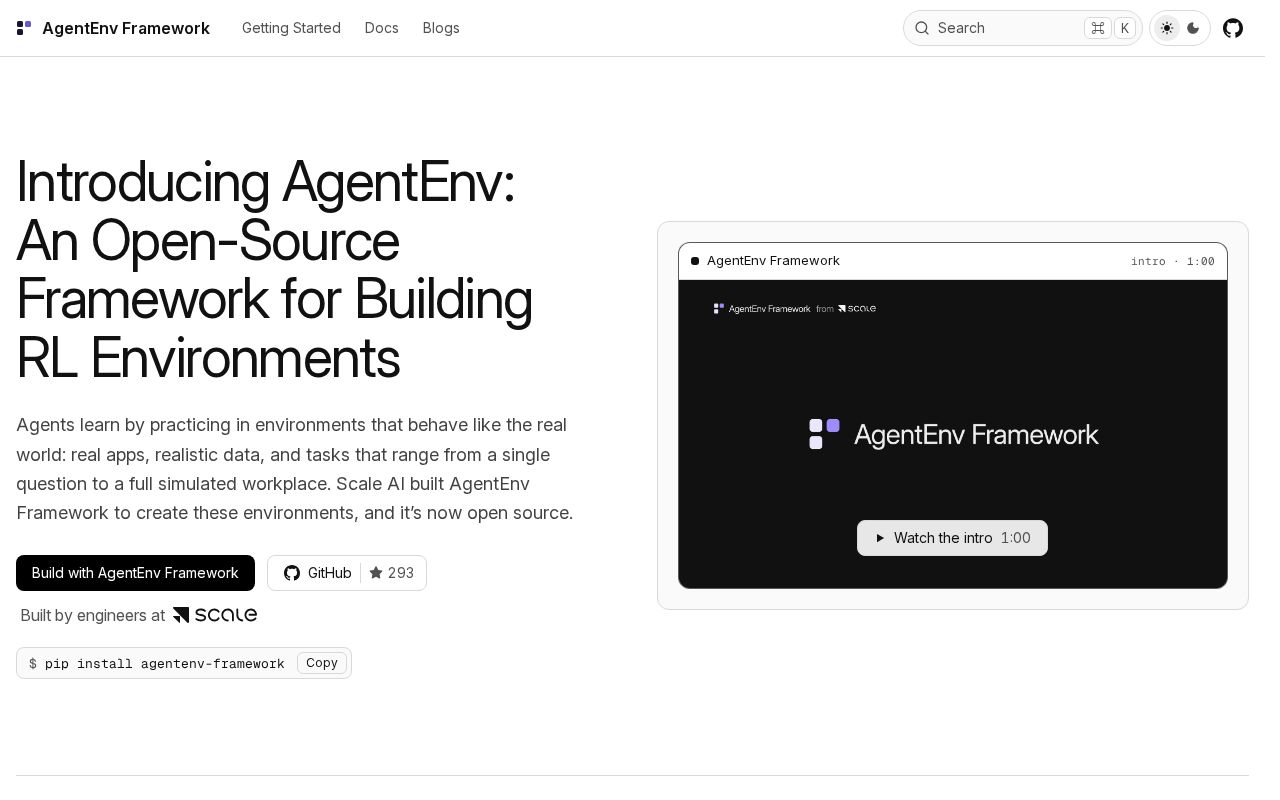Click Build with AgentEnv Framework button

135,573
